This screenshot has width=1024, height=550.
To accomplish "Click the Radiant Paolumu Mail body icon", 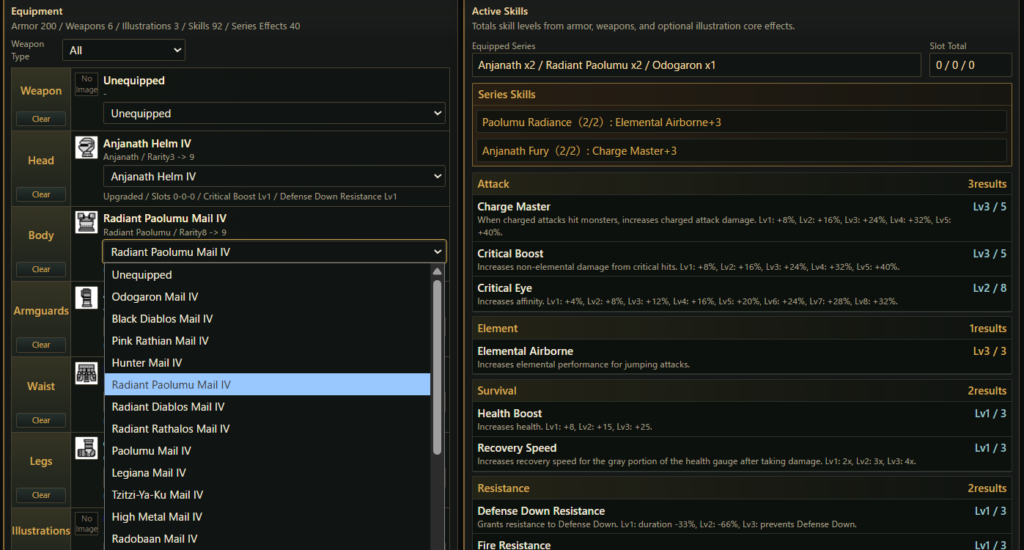I will pyautogui.click(x=86, y=222).
